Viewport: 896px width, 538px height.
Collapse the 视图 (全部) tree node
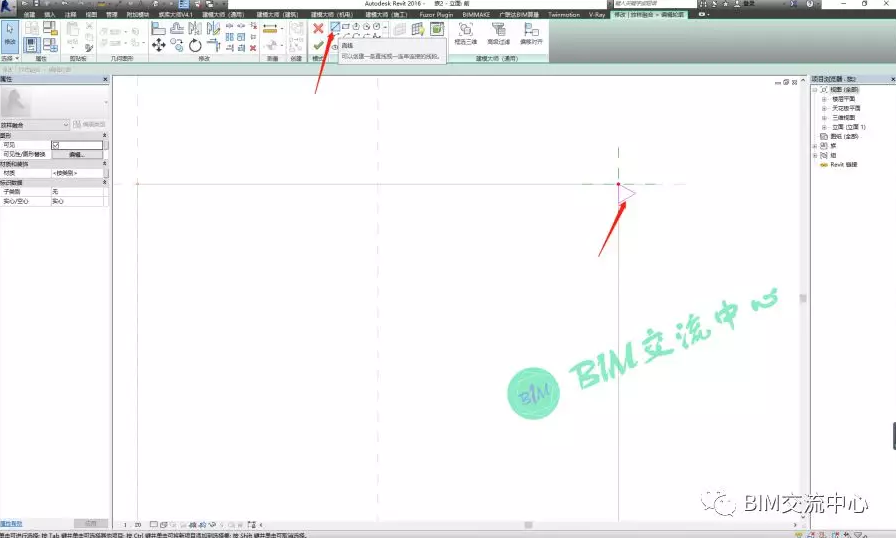click(x=815, y=90)
